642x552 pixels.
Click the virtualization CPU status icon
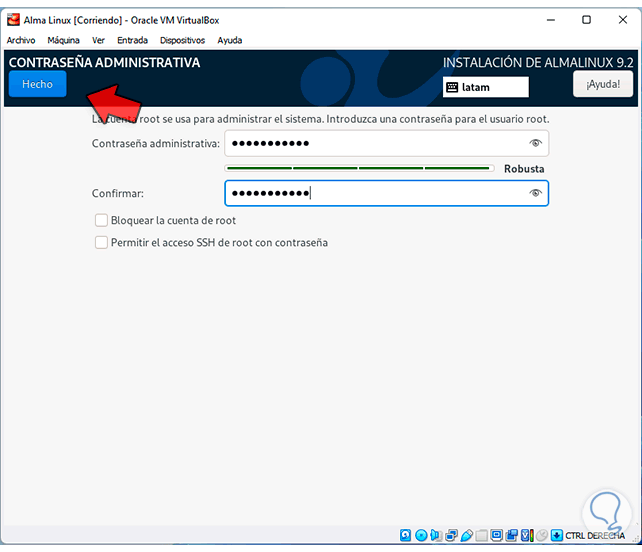[x=527, y=535]
